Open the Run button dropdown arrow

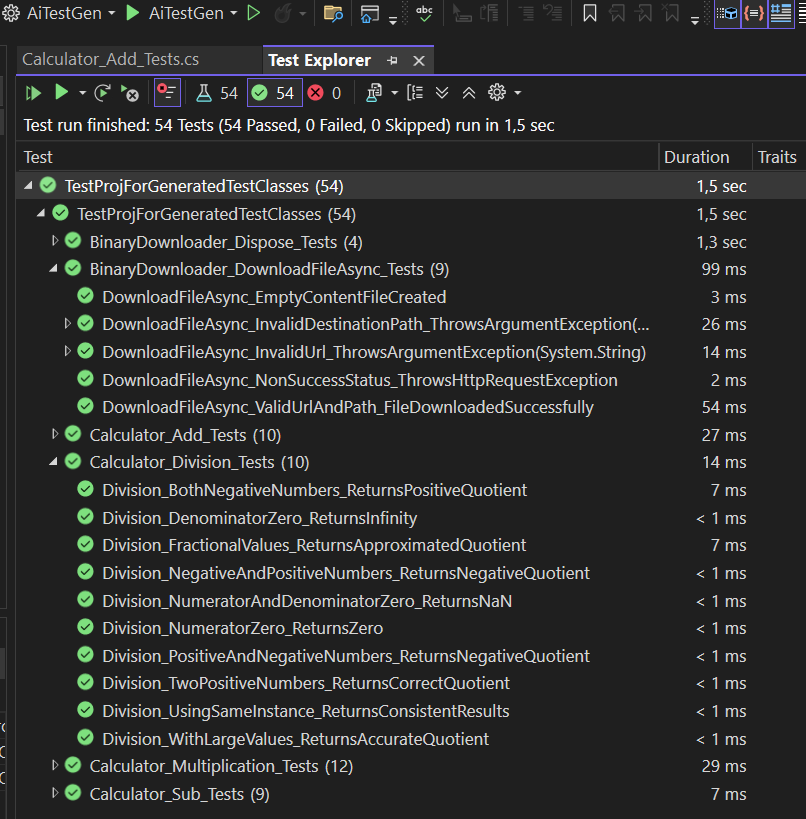click(81, 93)
